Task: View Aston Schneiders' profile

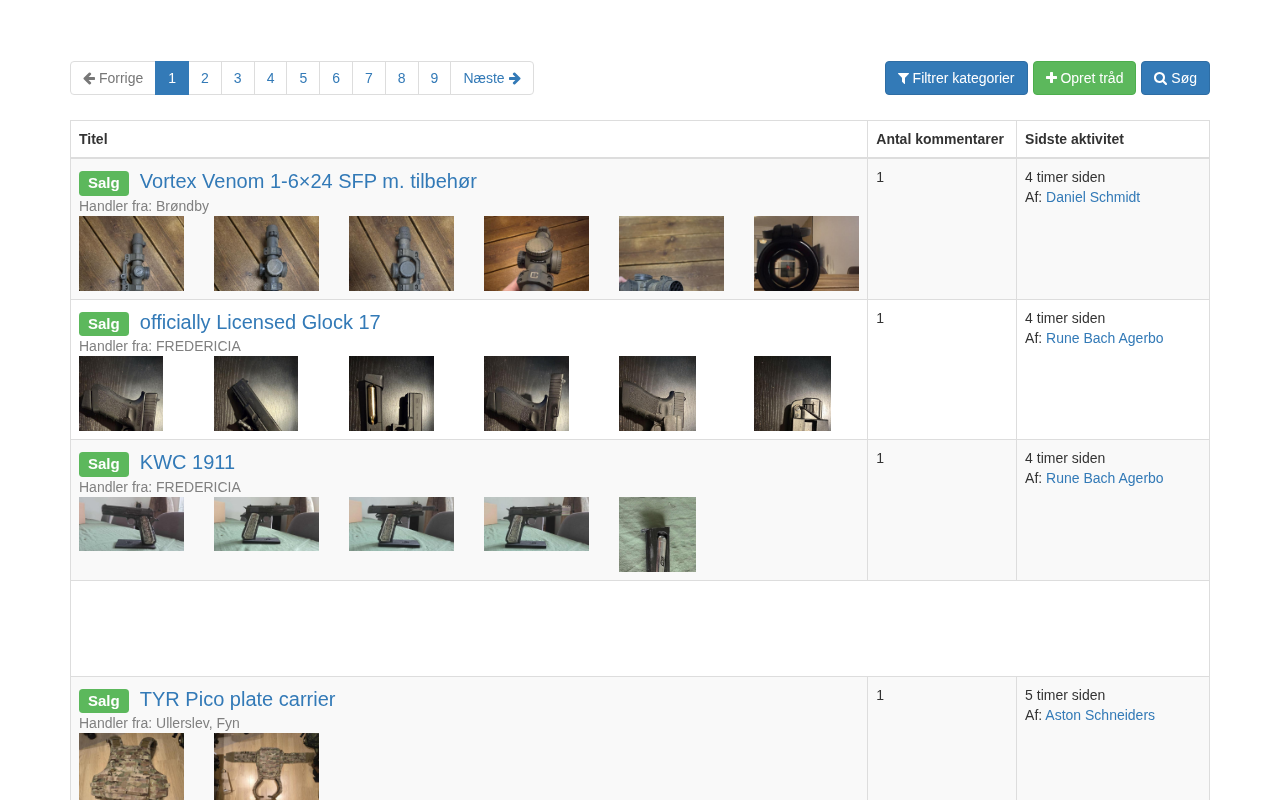Action: coord(1100,715)
